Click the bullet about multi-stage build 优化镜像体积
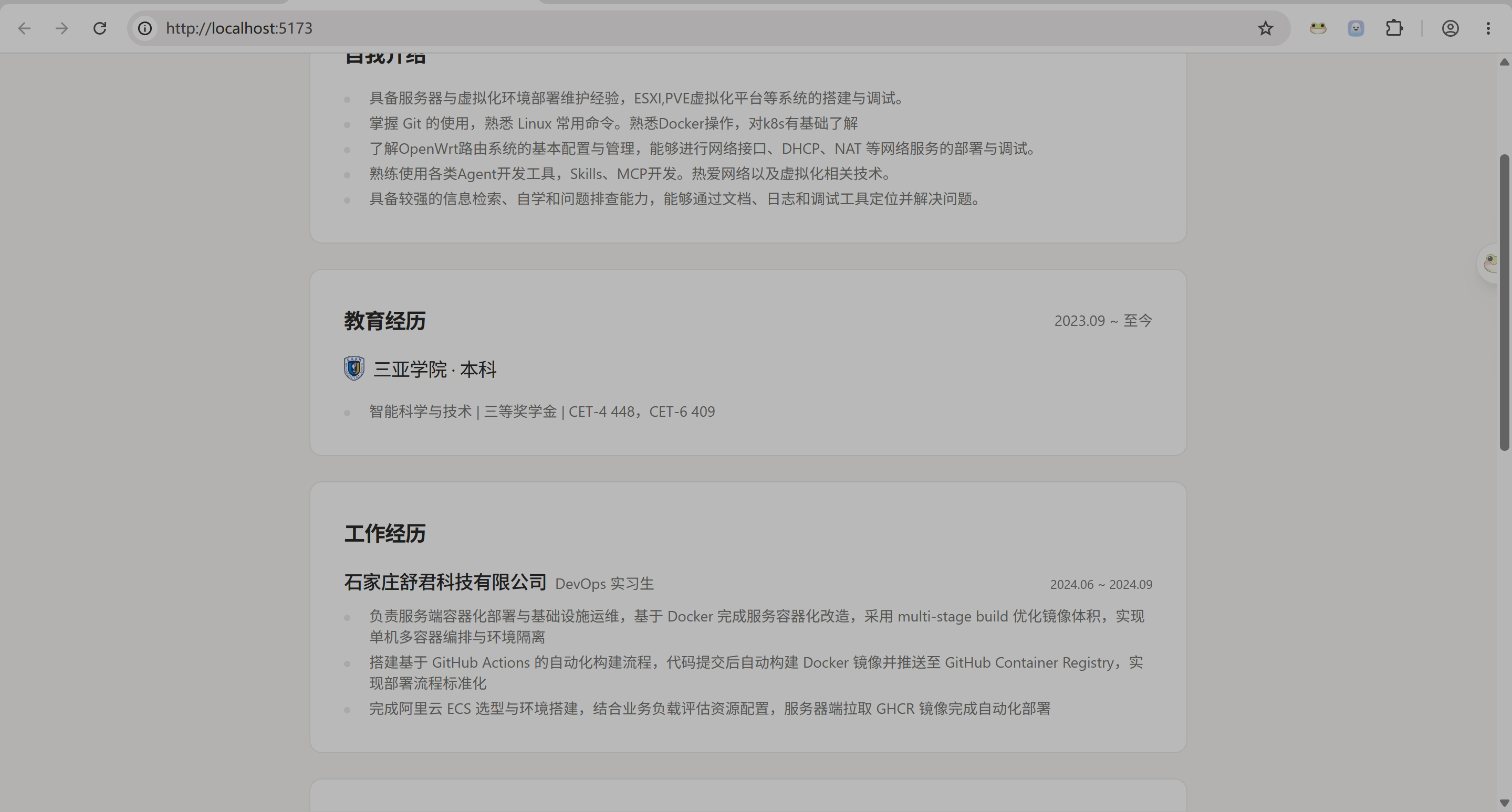 (757, 627)
